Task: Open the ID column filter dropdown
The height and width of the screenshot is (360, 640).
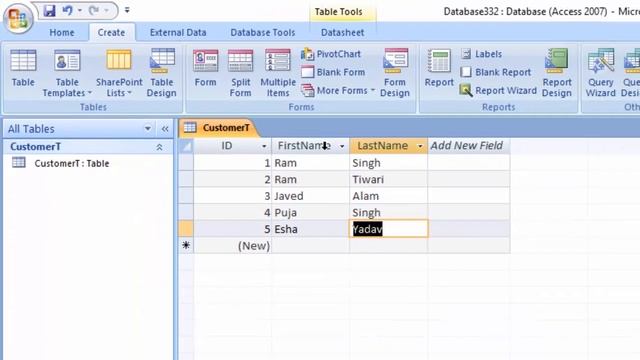Action: coord(264,146)
